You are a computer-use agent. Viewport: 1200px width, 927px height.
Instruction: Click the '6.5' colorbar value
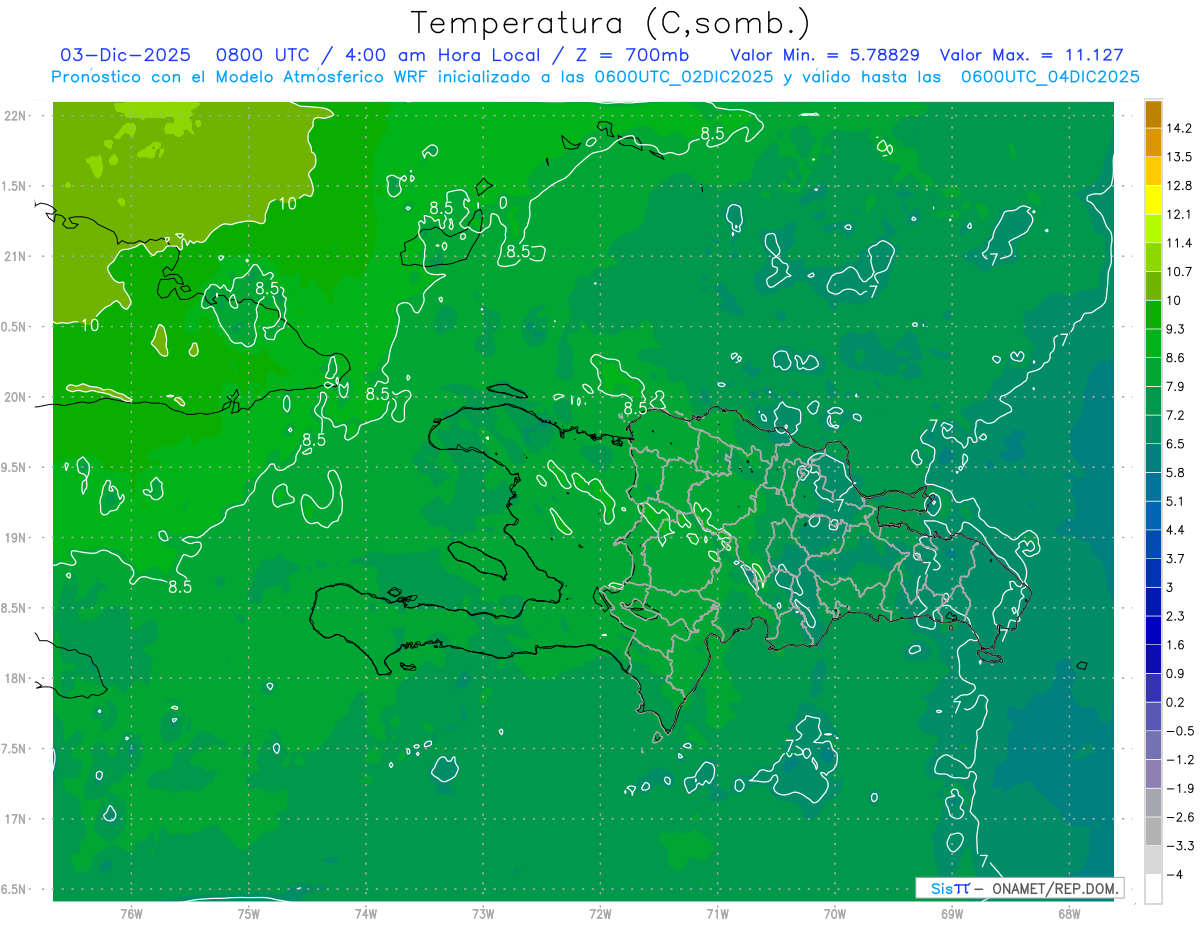click(x=1176, y=444)
